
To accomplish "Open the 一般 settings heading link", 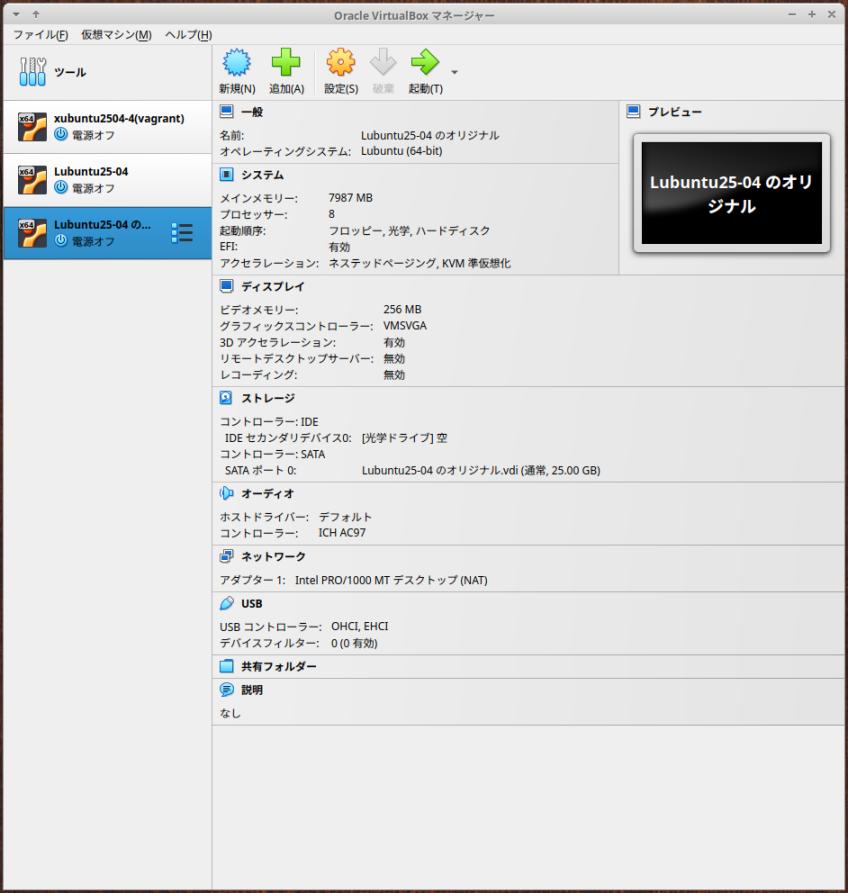I will pyautogui.click(x=252, y=112).
